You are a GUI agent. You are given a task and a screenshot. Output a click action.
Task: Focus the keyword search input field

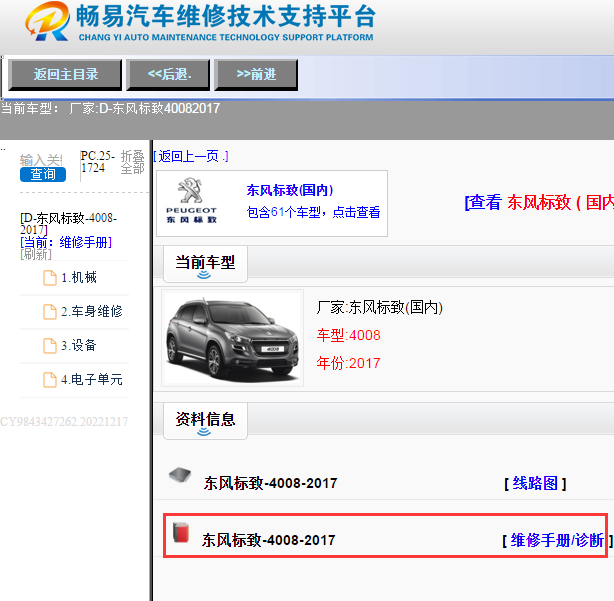click(42, 160)
